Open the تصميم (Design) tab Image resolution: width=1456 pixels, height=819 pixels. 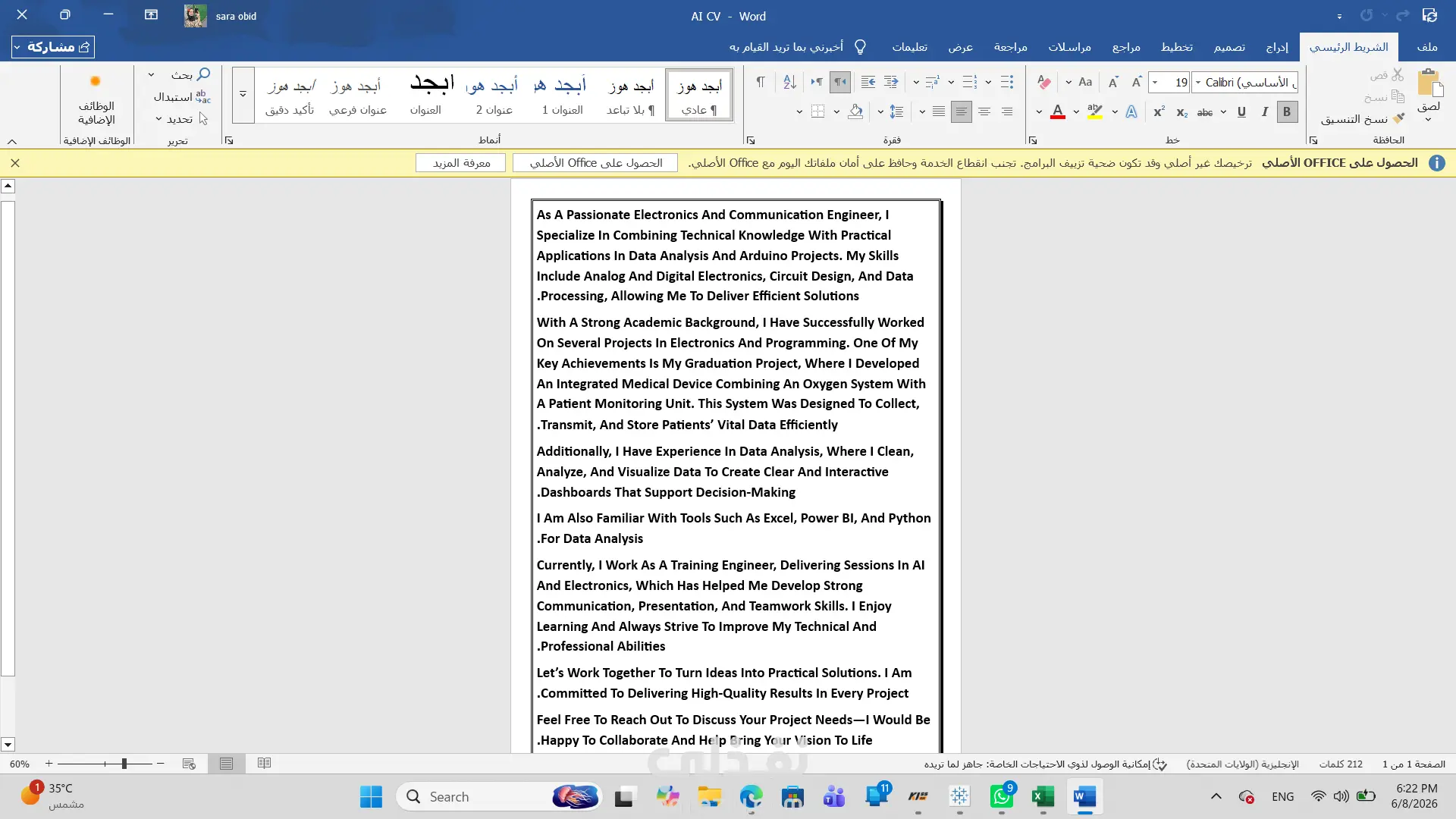click(1229, 47)
